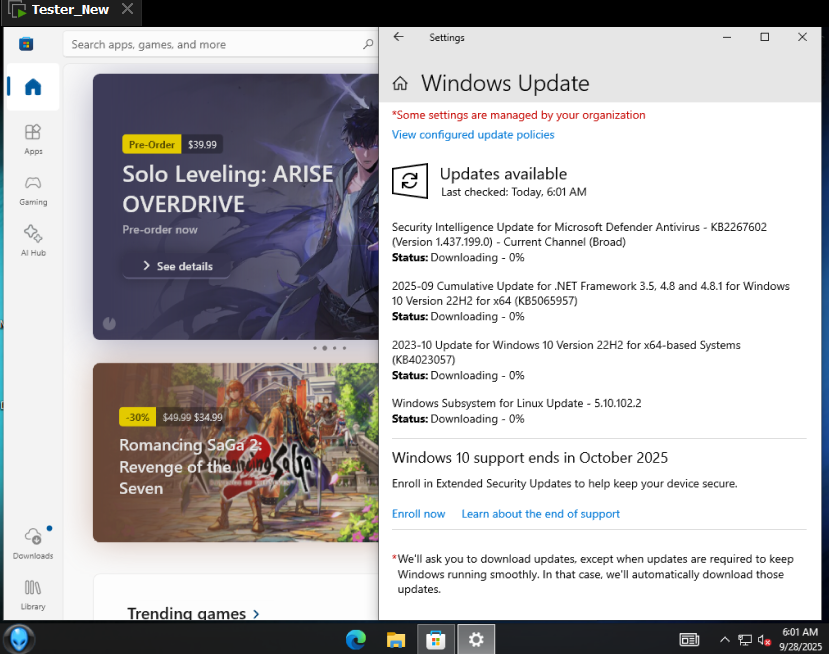
Task: Click the update refresh icon
Action: point(410,181)
